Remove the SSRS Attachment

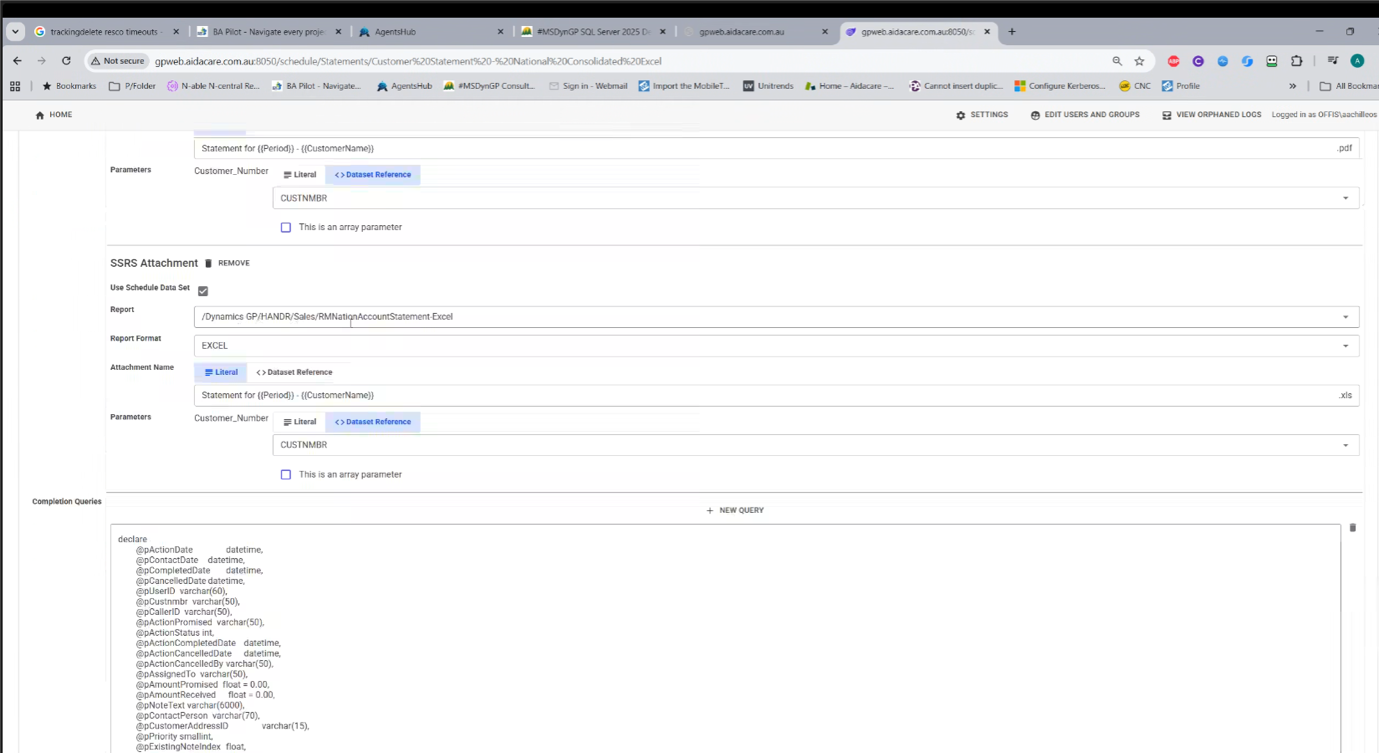(x=227, y=263)
